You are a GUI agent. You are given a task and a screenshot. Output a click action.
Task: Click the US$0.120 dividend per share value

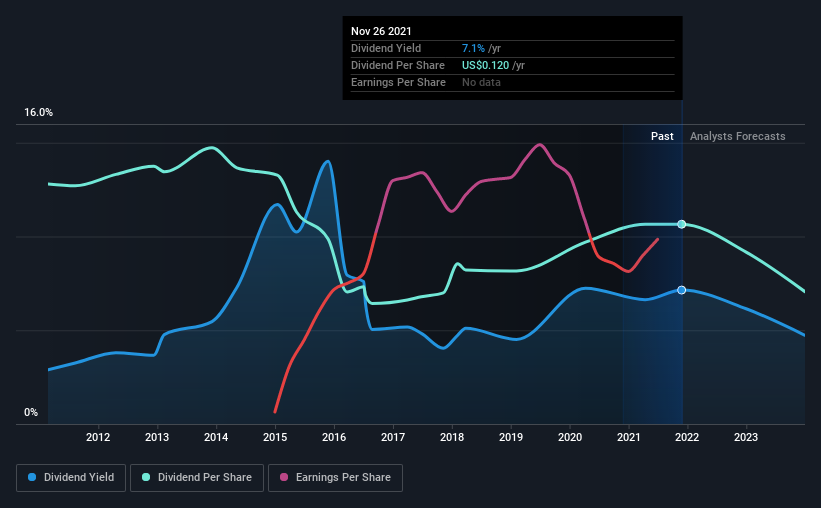click(485, 65)
